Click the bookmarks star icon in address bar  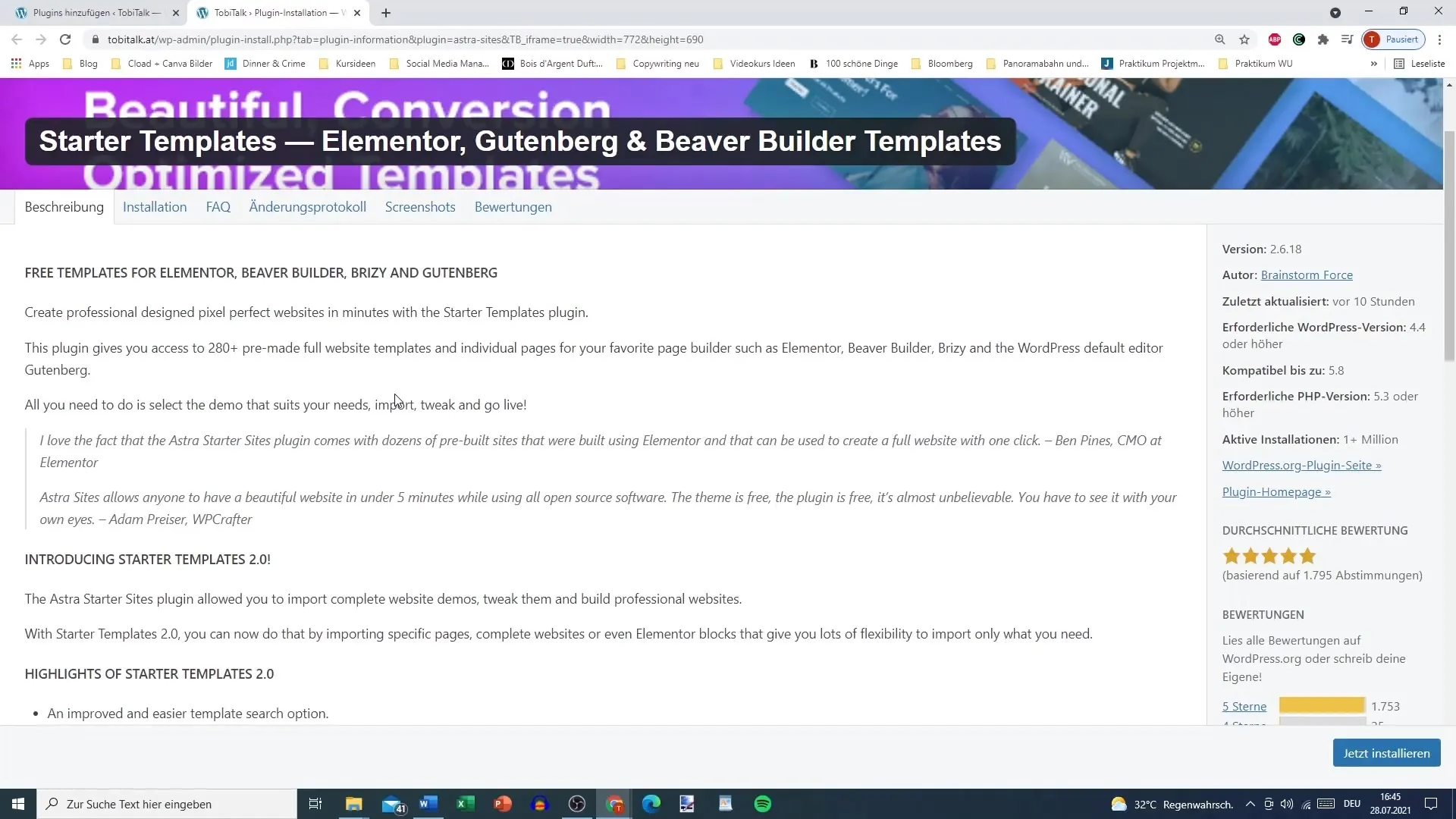[1244, 39]
